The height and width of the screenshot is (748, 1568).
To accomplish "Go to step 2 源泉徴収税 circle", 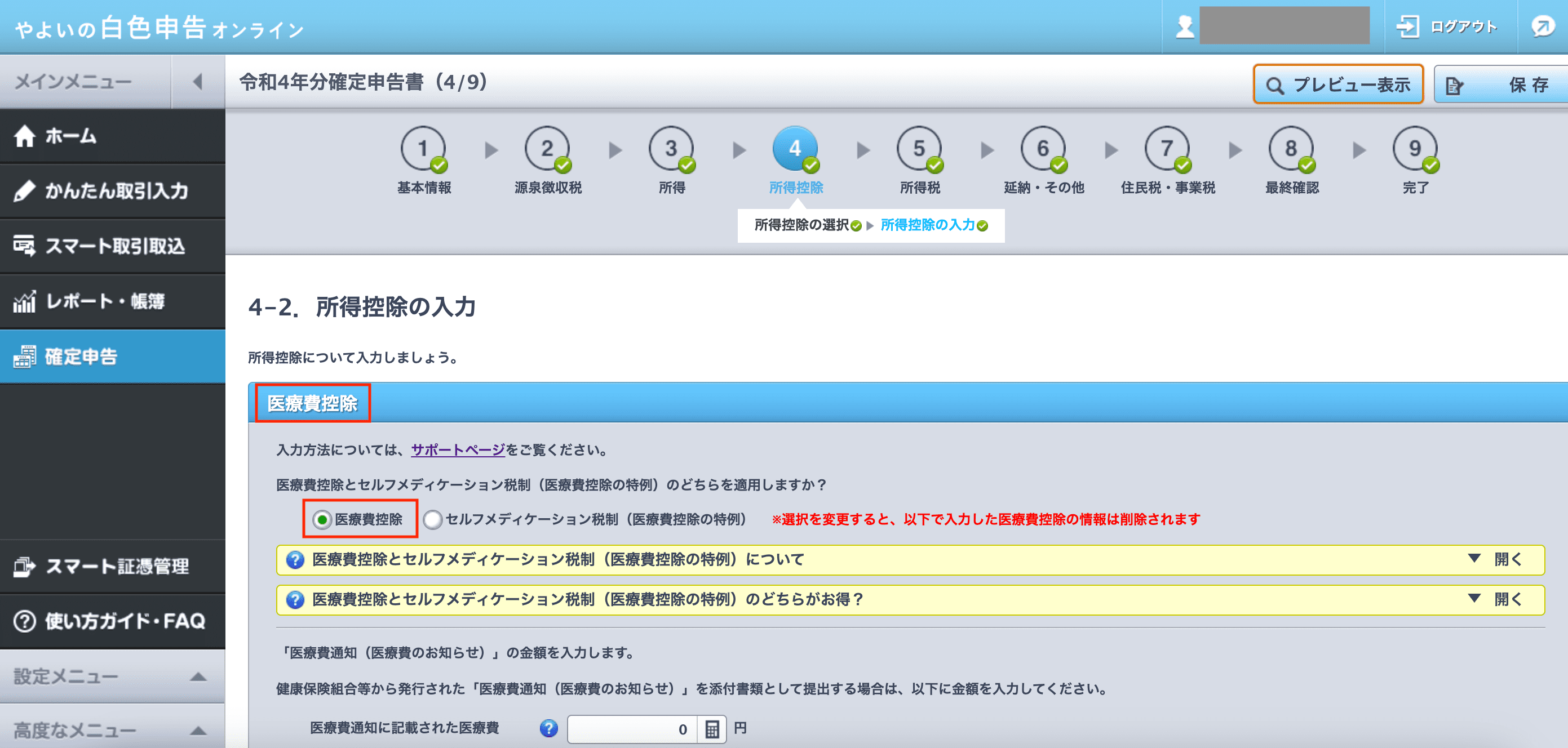I will 547,148.
